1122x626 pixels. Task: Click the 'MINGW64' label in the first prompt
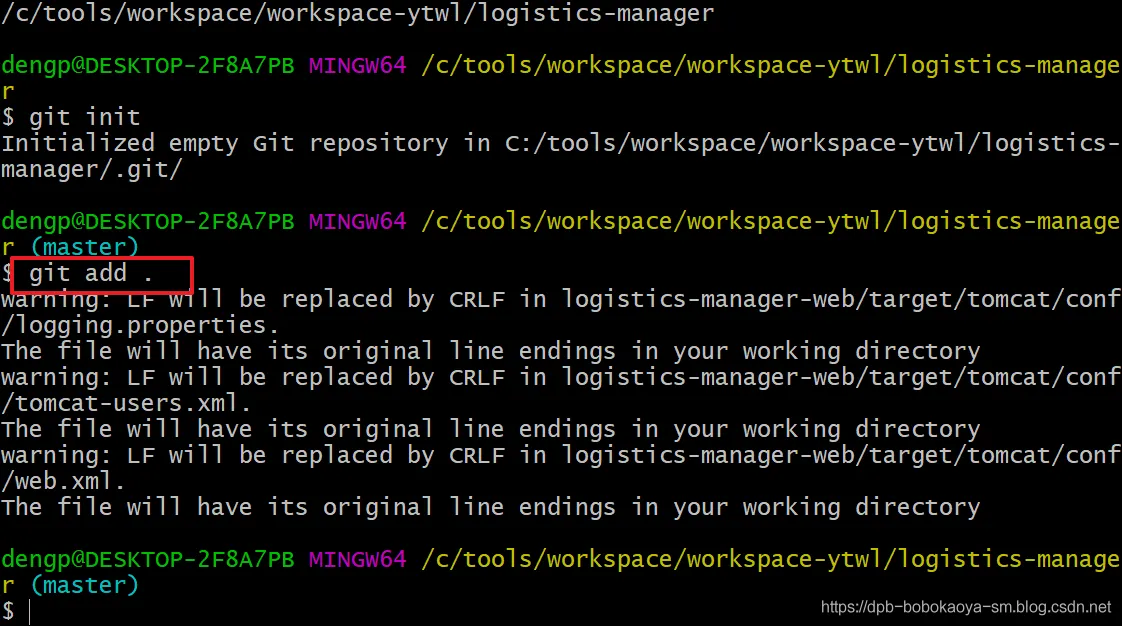(x=357, y=65)
